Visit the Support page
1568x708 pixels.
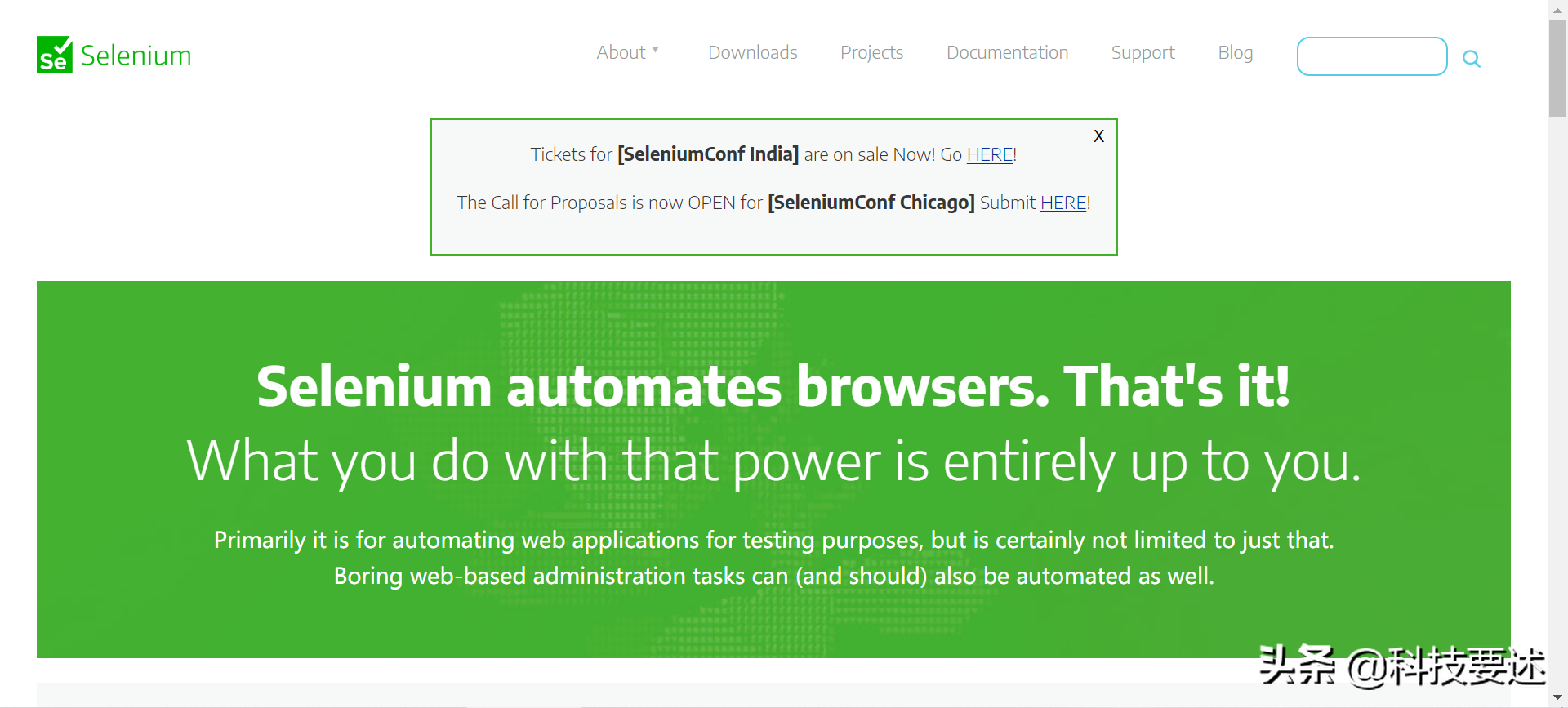(1143, 52)
